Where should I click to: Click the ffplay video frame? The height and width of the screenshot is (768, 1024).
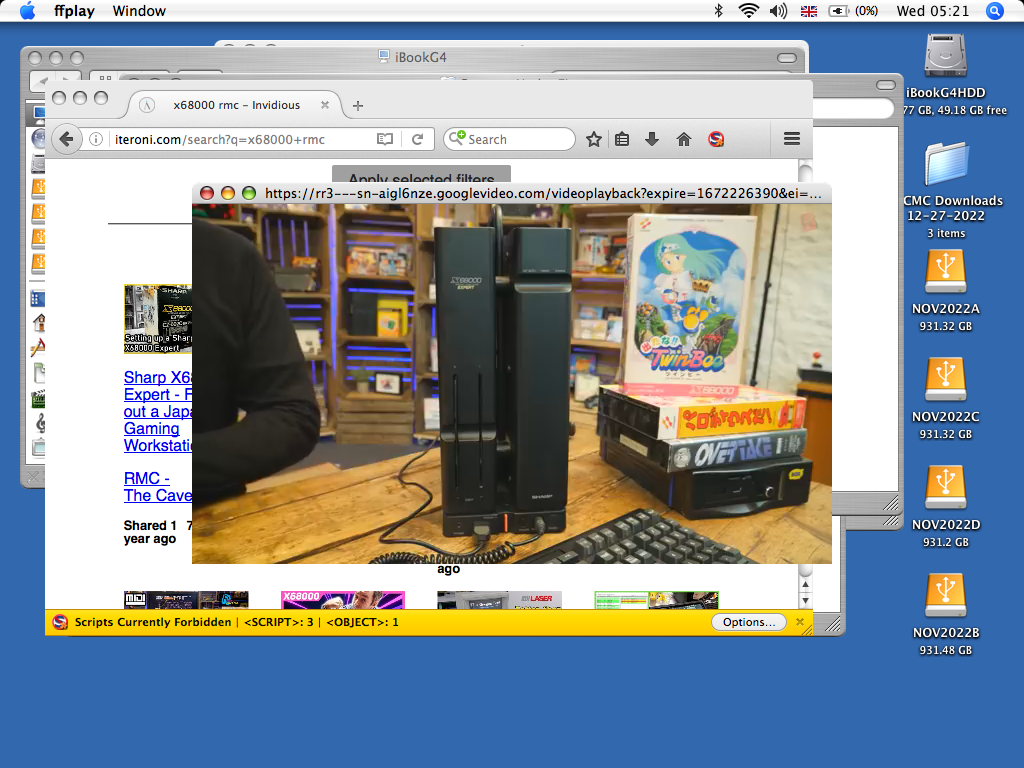click(x=511, y=383)
